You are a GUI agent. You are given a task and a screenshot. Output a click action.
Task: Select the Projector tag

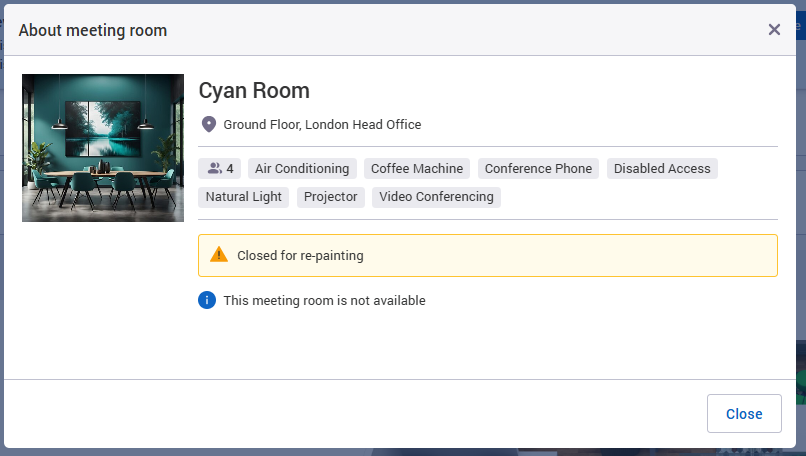click(330, 197)
